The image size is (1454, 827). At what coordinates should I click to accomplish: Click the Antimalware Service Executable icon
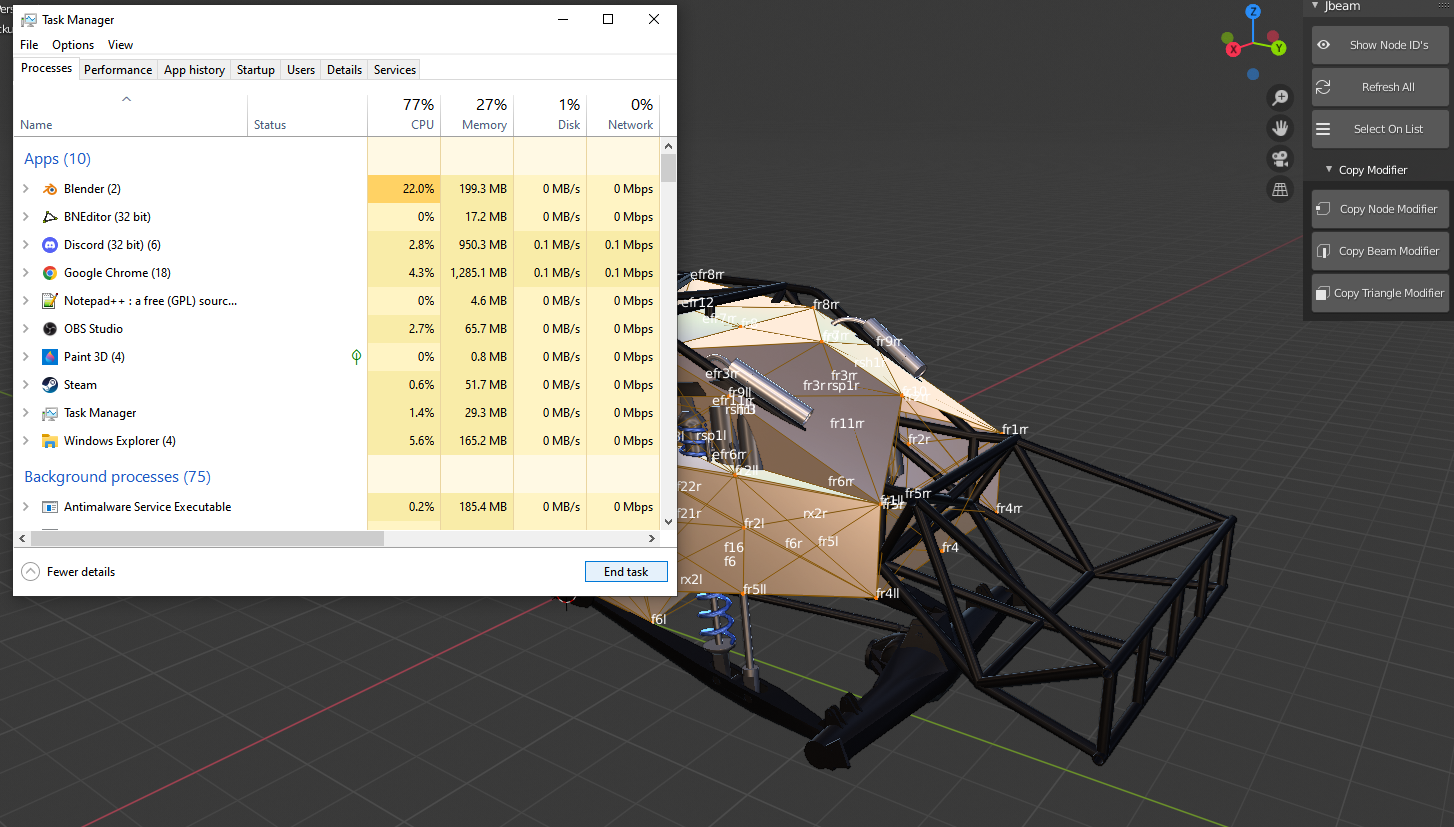tap(50, 507)
